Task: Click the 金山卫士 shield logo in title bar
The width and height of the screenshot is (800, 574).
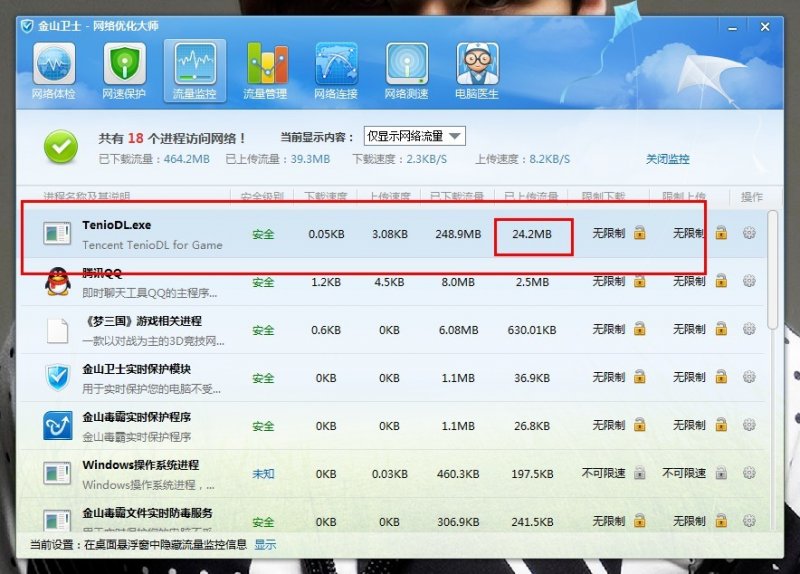Action: point(27,26)
